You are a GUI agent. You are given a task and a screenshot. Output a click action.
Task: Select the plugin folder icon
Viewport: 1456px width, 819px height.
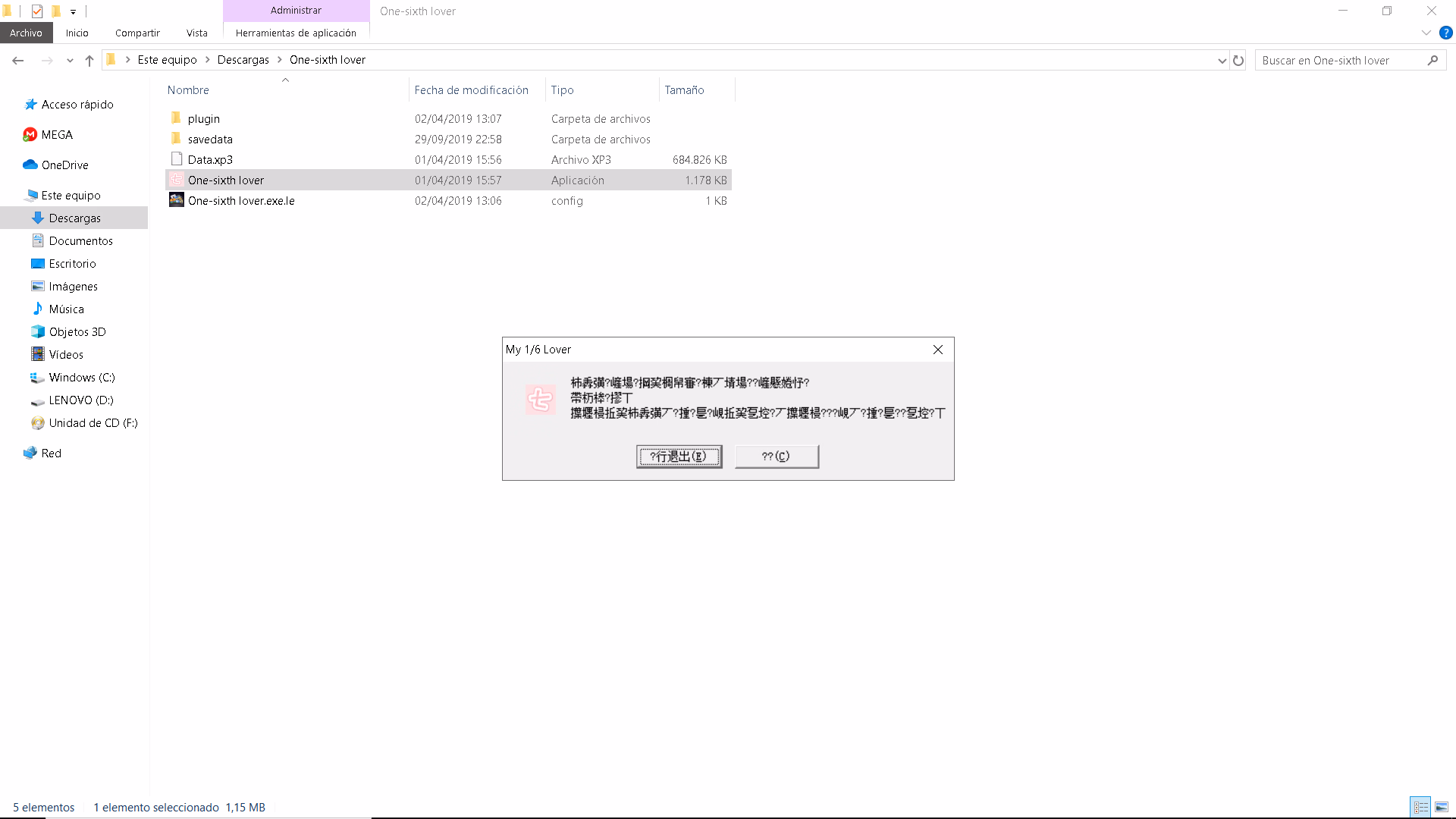pos(176,118)
